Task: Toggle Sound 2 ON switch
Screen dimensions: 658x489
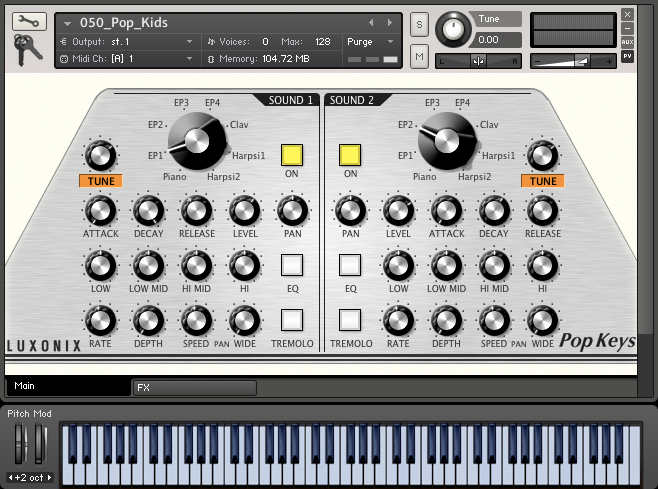Action: [x=350, y=155]
